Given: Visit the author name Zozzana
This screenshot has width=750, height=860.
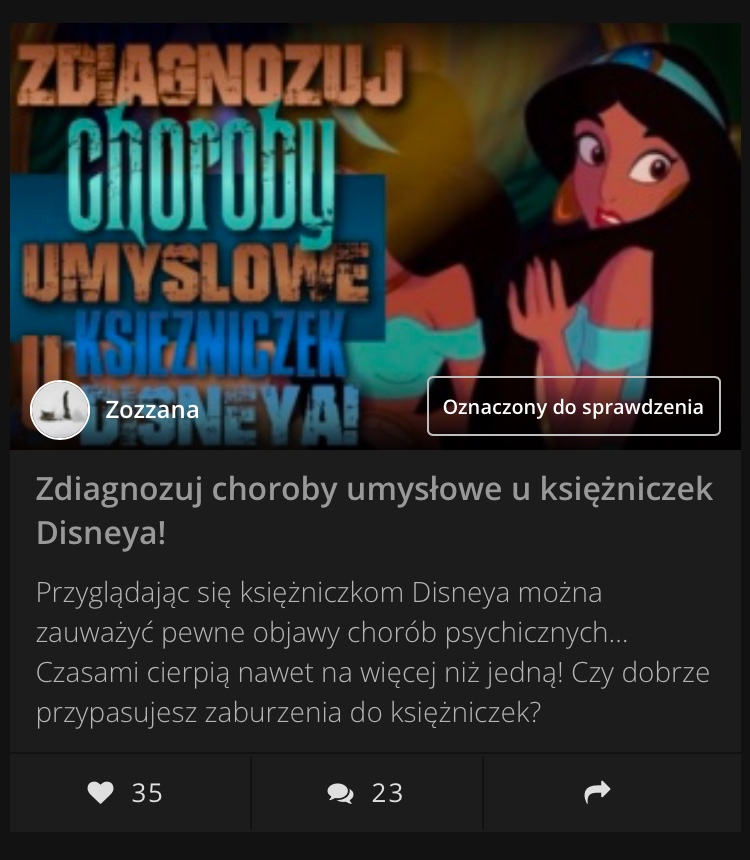Looking at the screenshot, I should coord(152,410).
